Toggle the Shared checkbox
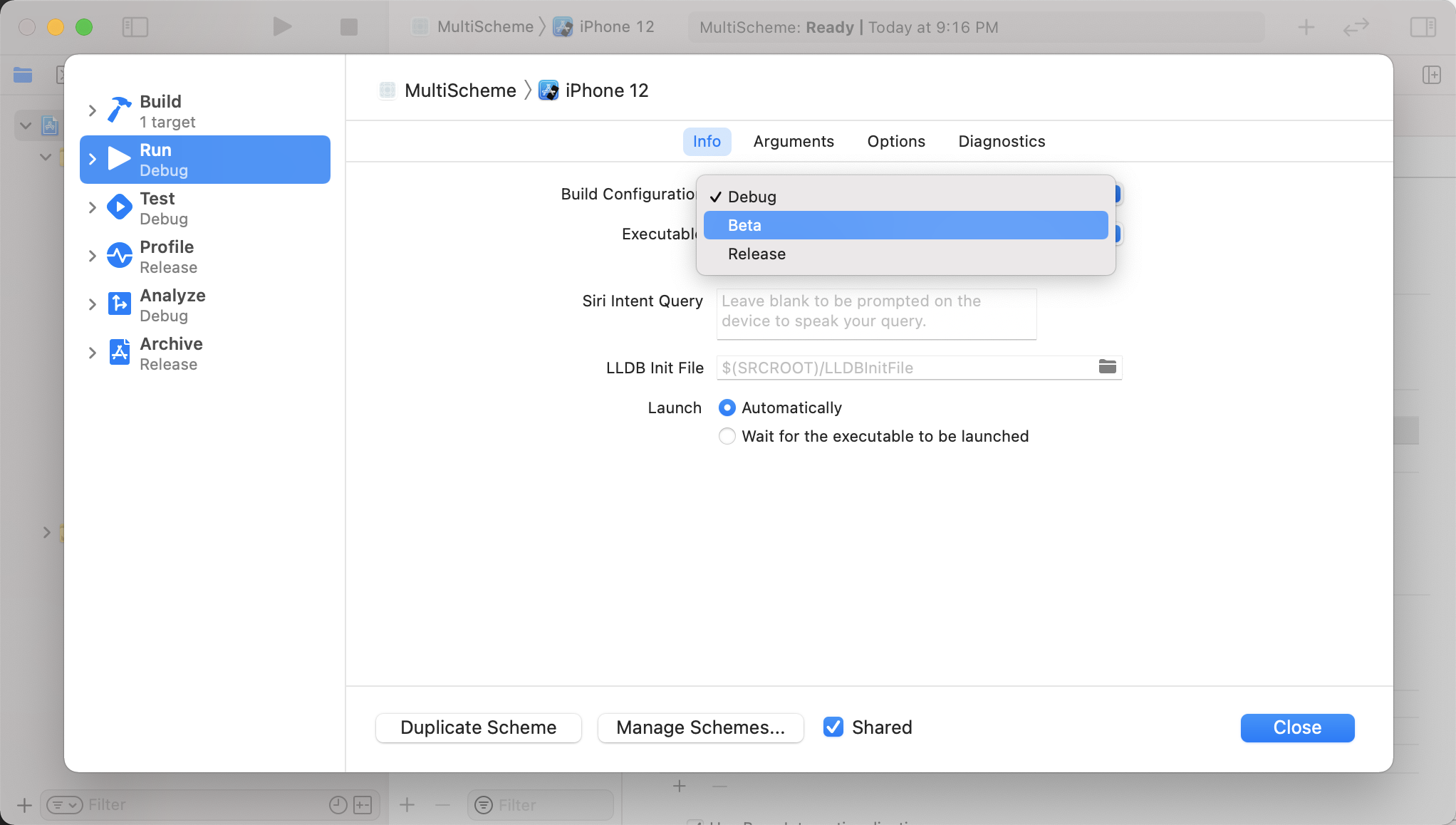Screen dimensions: 1456x825 point(833,727)
